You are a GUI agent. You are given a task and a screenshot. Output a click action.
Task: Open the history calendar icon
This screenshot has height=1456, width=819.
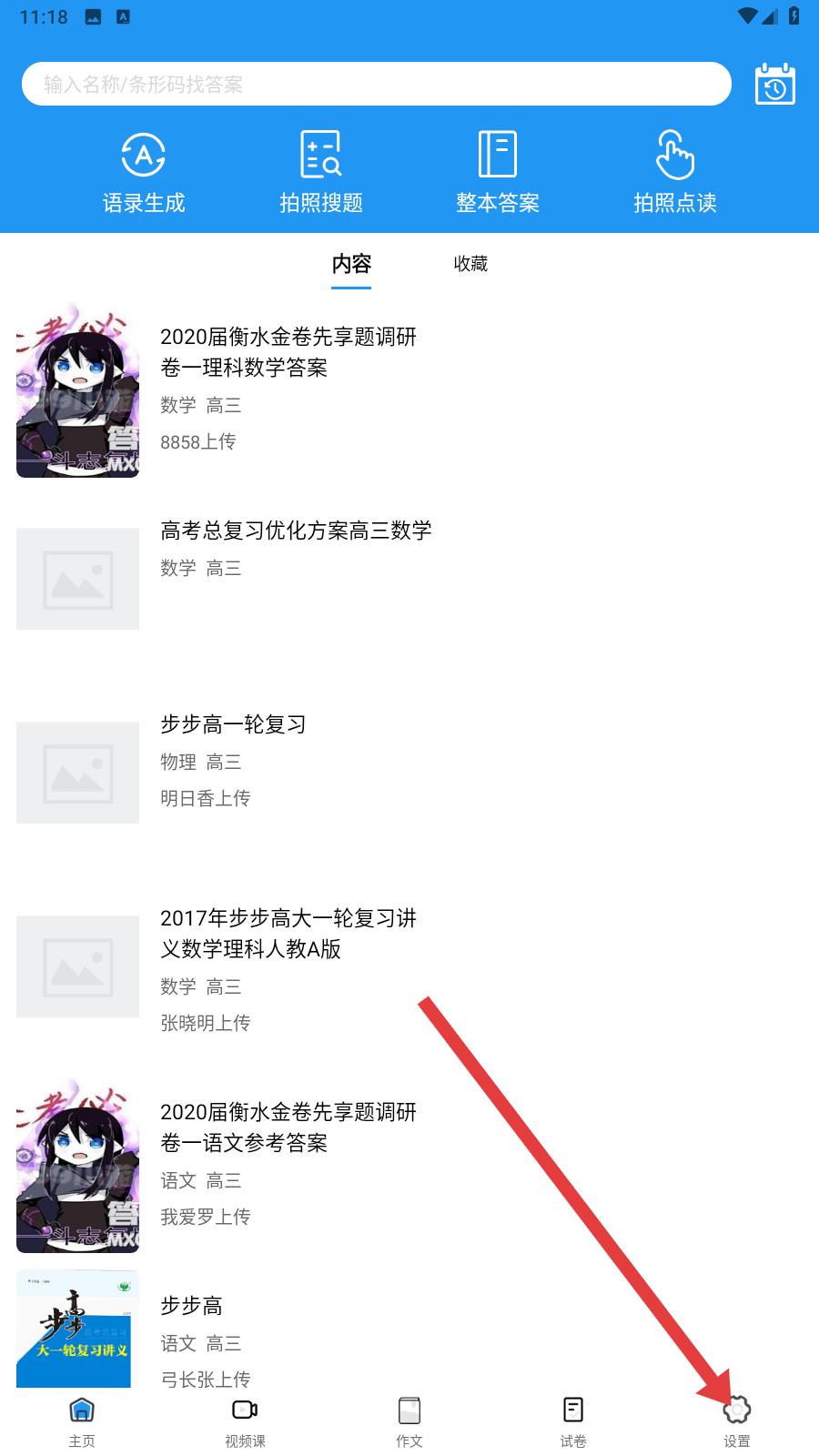click(775, 85)
